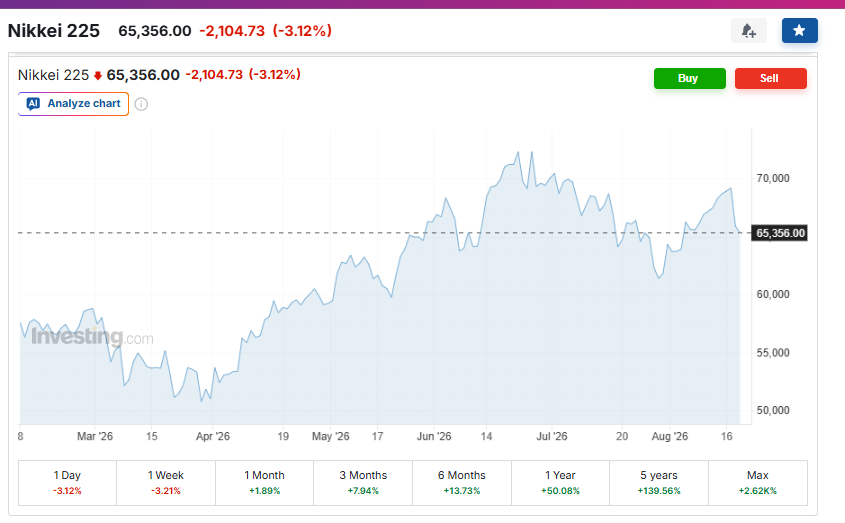Click the Jul '26 x-axis label
Screen dimensions: 845x523
coord(552,436)
